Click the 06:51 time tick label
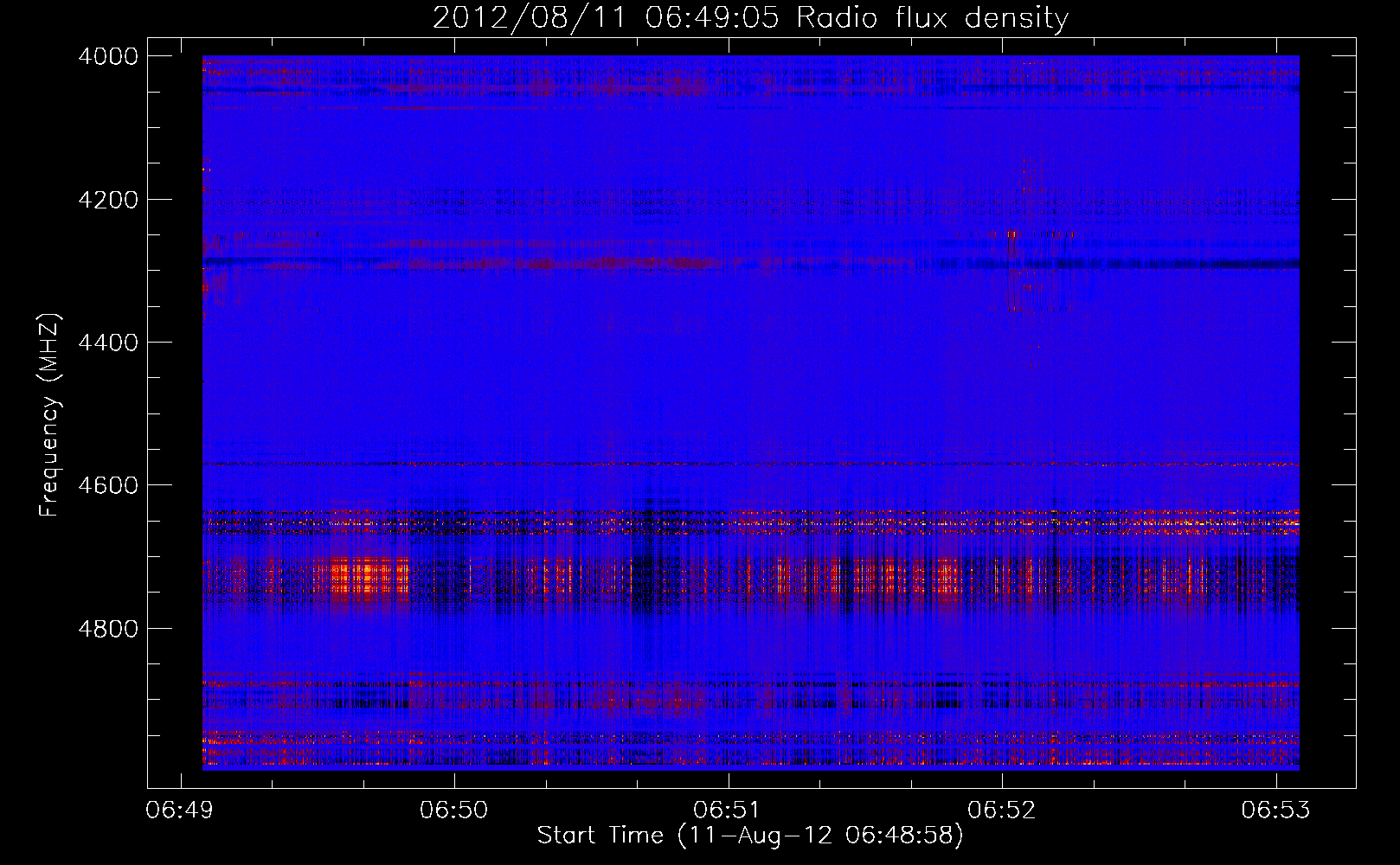Viewport: 1400px width, 865px height. pyautogui.click(x=729, y=811)
